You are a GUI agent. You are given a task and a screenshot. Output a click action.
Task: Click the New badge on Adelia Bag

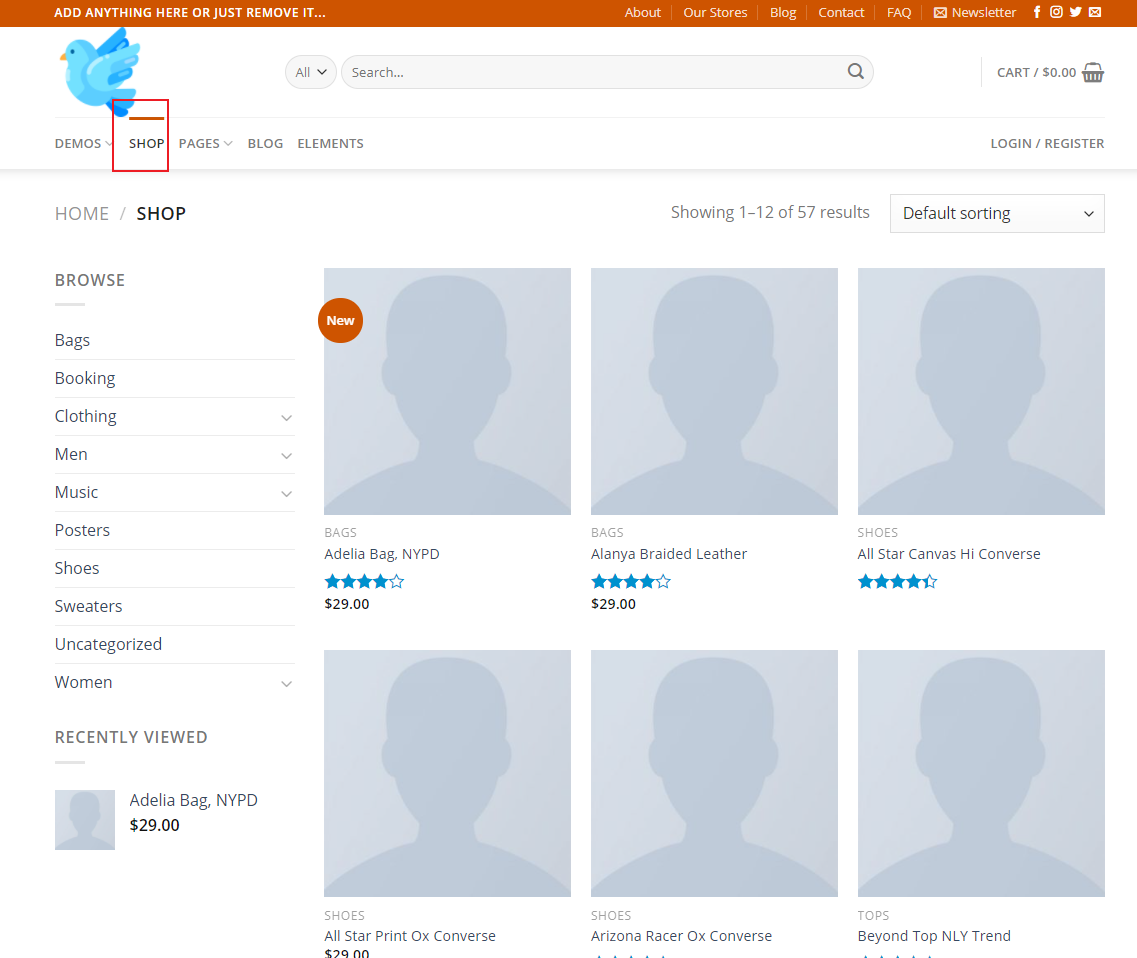(340, 320)
